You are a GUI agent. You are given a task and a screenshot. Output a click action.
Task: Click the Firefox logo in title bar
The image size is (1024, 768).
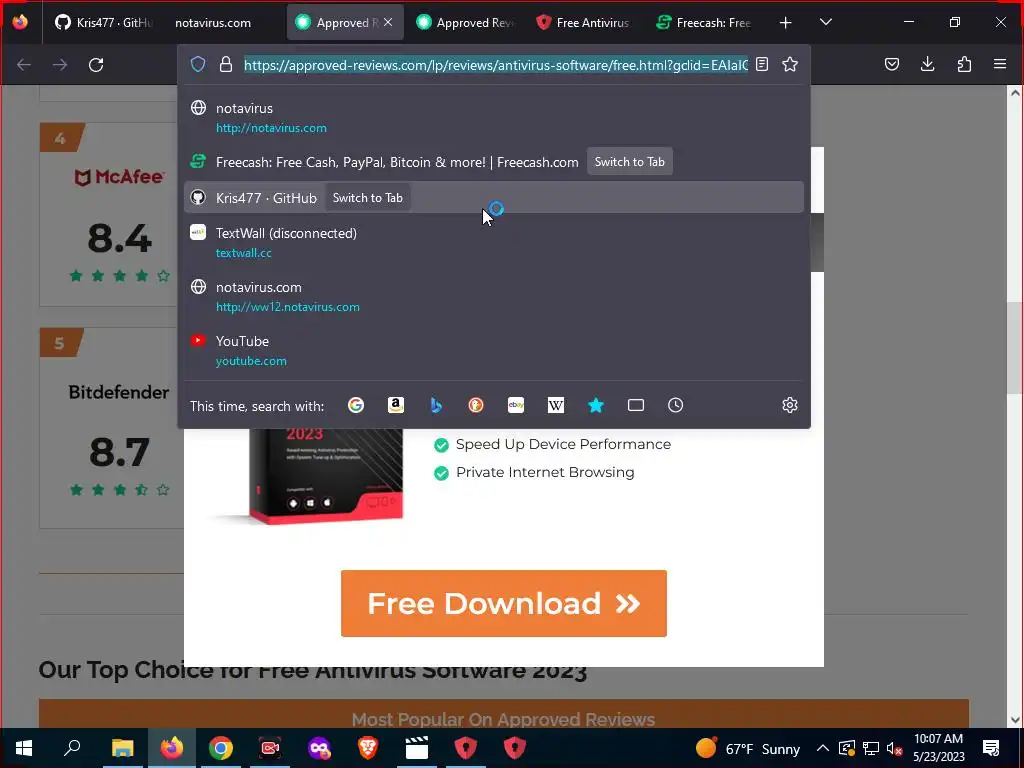click(20, 22)
